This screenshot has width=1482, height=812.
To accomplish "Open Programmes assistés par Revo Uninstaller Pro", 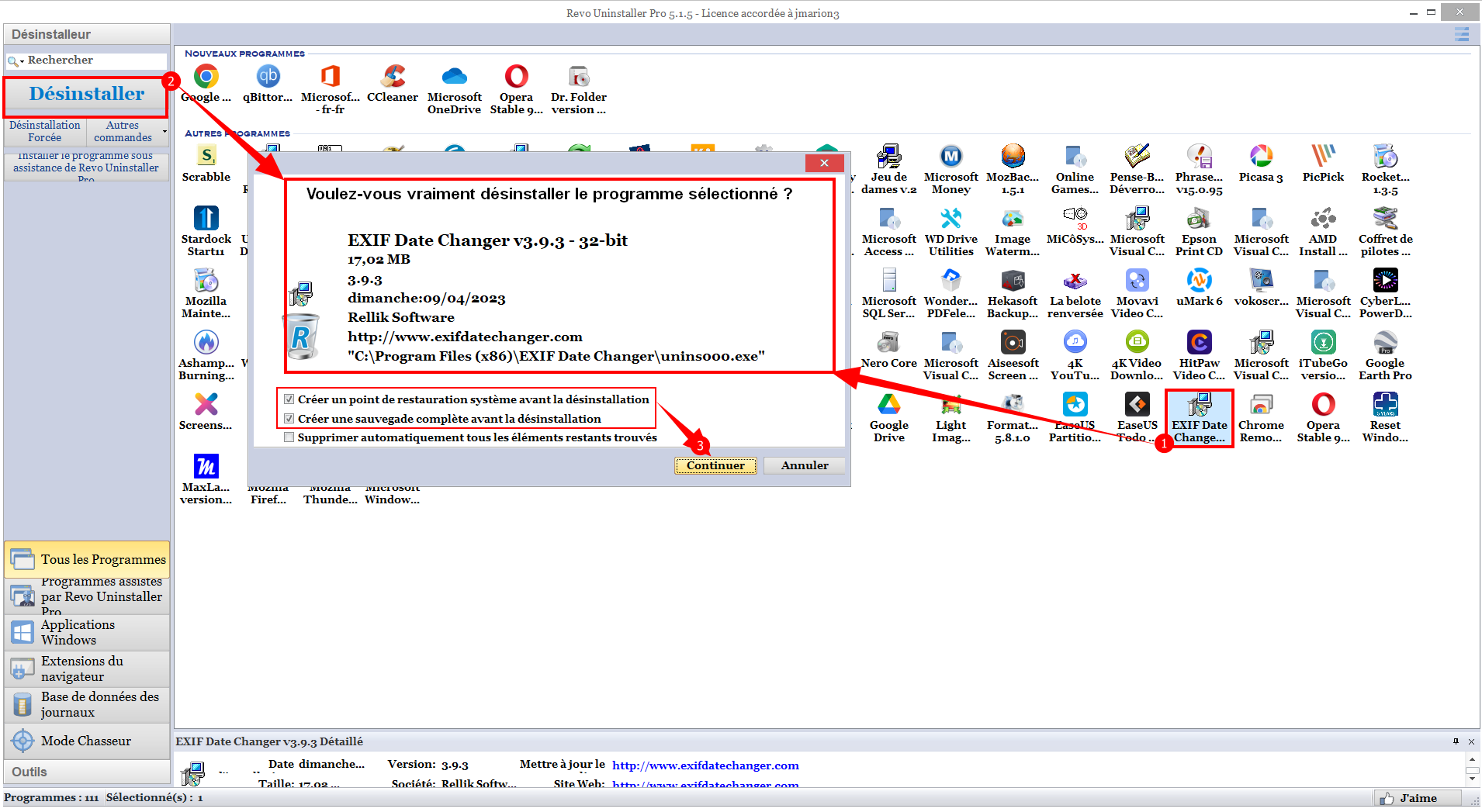I will 87,596.
